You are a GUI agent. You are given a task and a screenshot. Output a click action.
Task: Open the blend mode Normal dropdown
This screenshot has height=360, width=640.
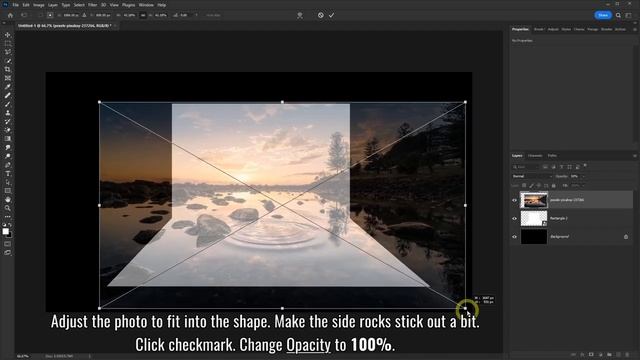(532, 176)
